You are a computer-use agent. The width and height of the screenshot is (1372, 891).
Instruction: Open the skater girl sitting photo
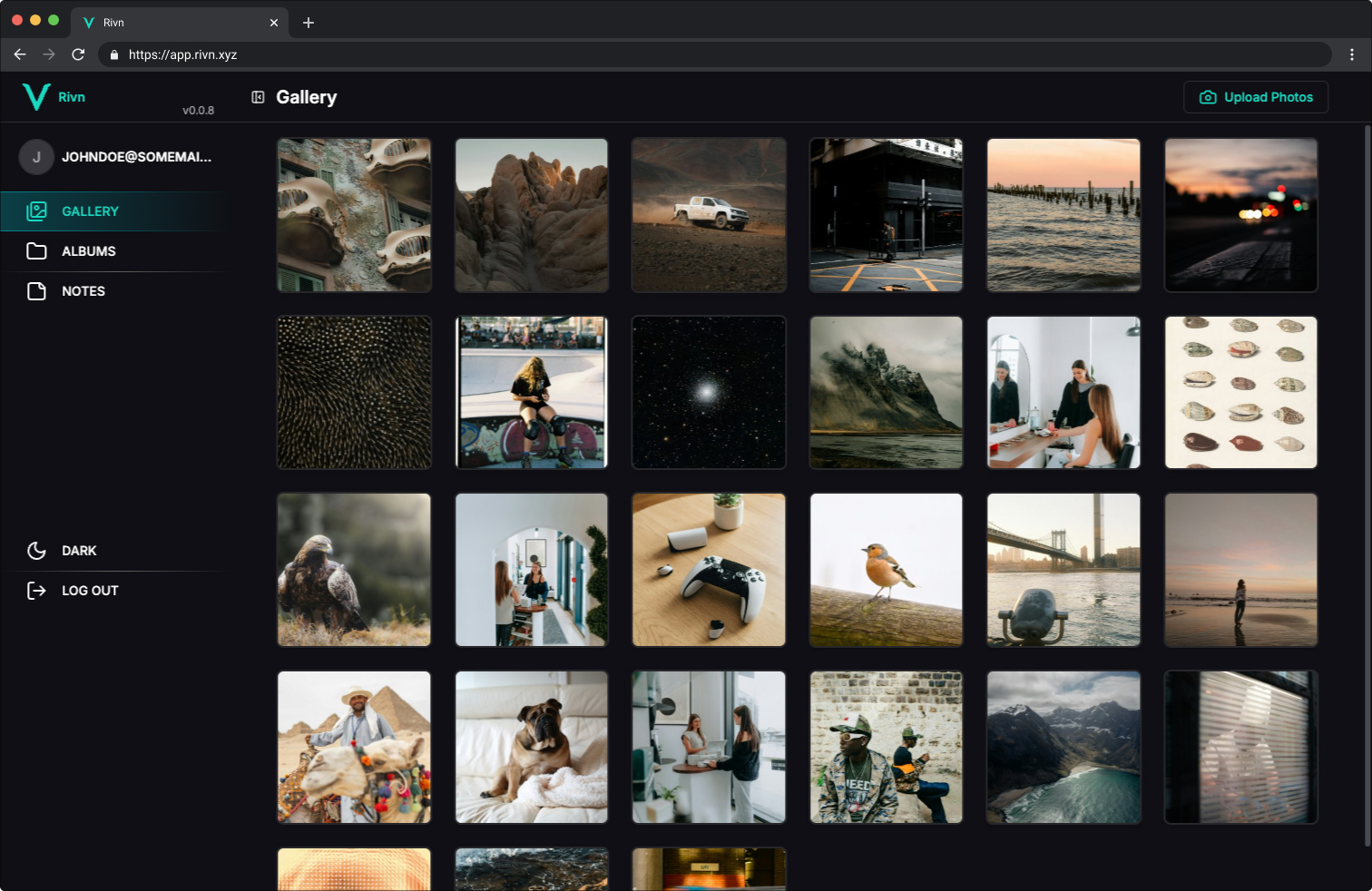(x=532, y=392)
